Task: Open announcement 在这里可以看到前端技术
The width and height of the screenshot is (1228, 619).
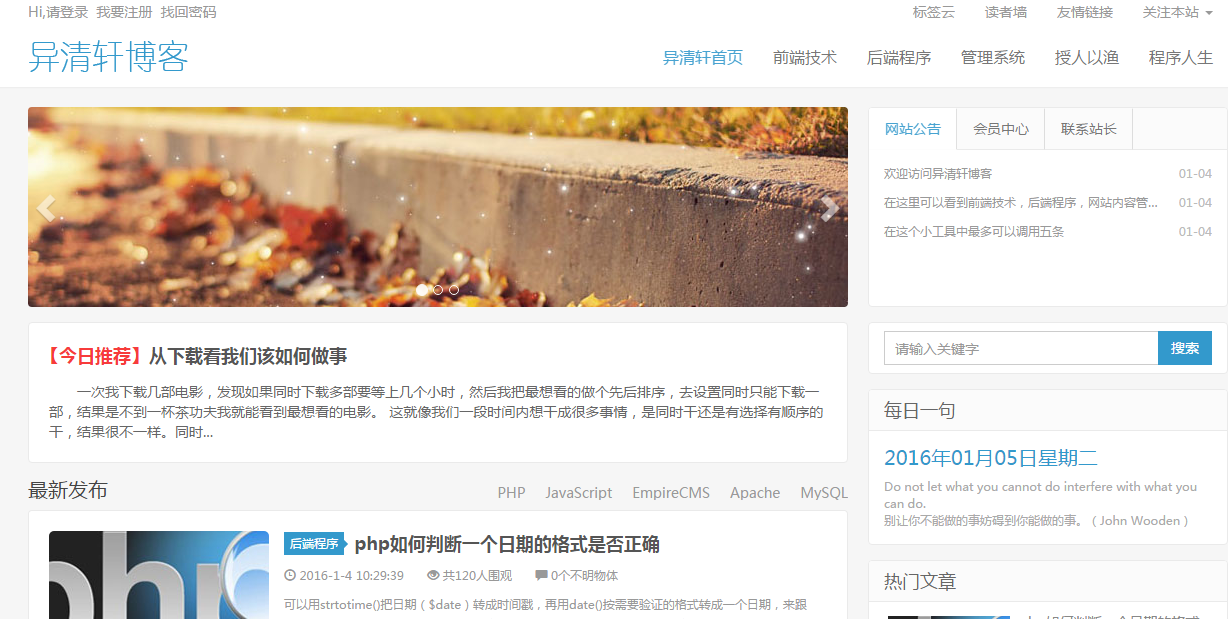Action: pyautogui.click(x=1021, y=203)
